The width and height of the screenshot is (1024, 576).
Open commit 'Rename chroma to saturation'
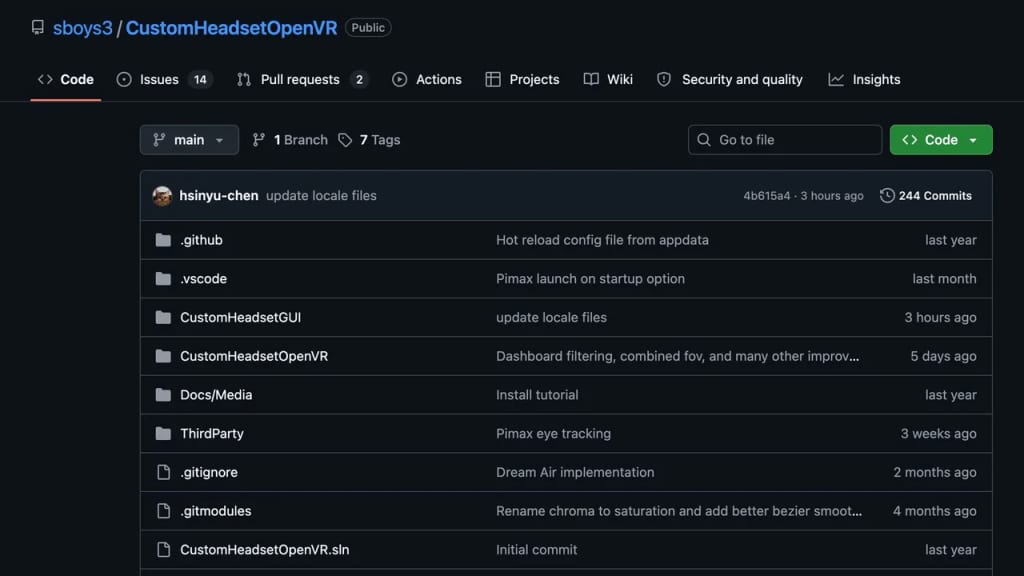679,511
